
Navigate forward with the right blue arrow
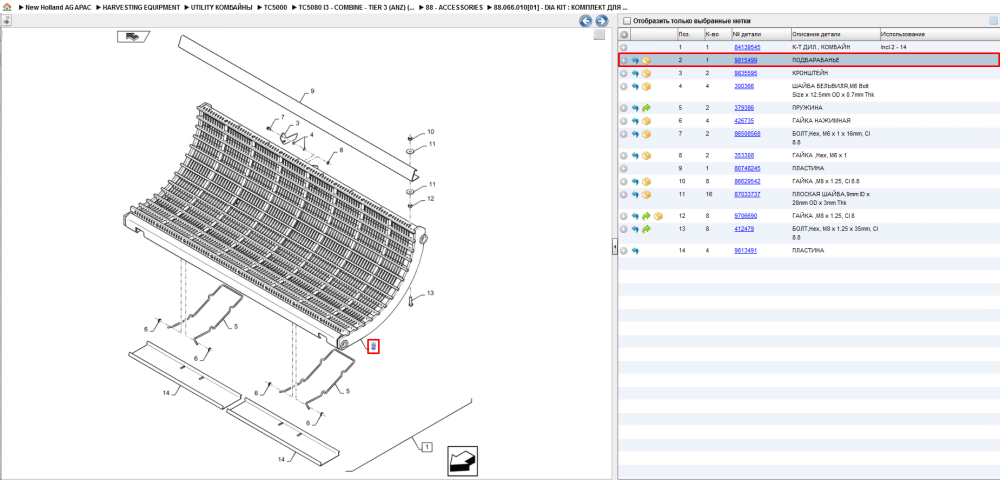coord(600,21)
